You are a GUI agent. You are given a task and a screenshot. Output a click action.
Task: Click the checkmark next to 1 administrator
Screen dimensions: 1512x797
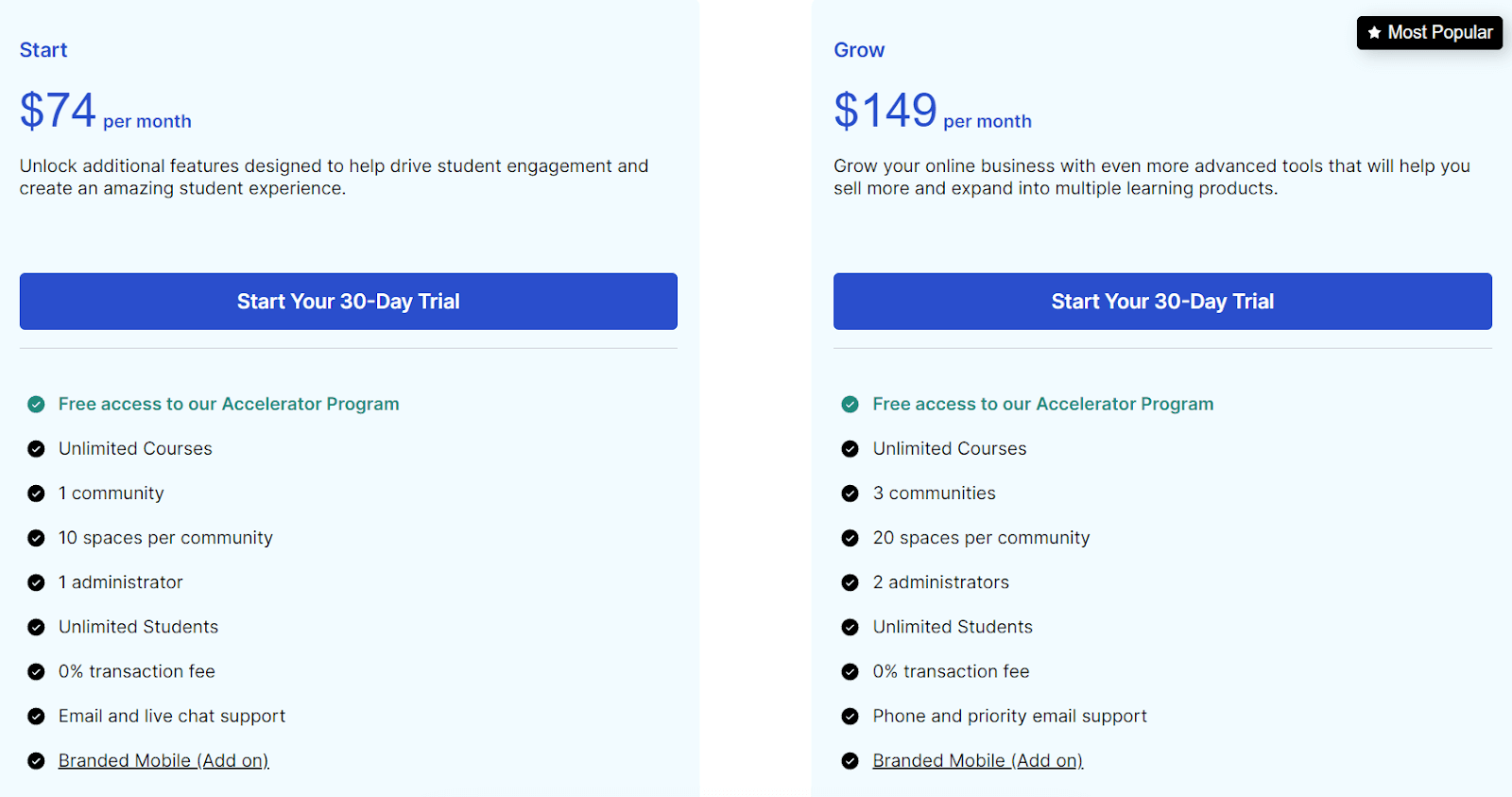click(x=36, y=582)
